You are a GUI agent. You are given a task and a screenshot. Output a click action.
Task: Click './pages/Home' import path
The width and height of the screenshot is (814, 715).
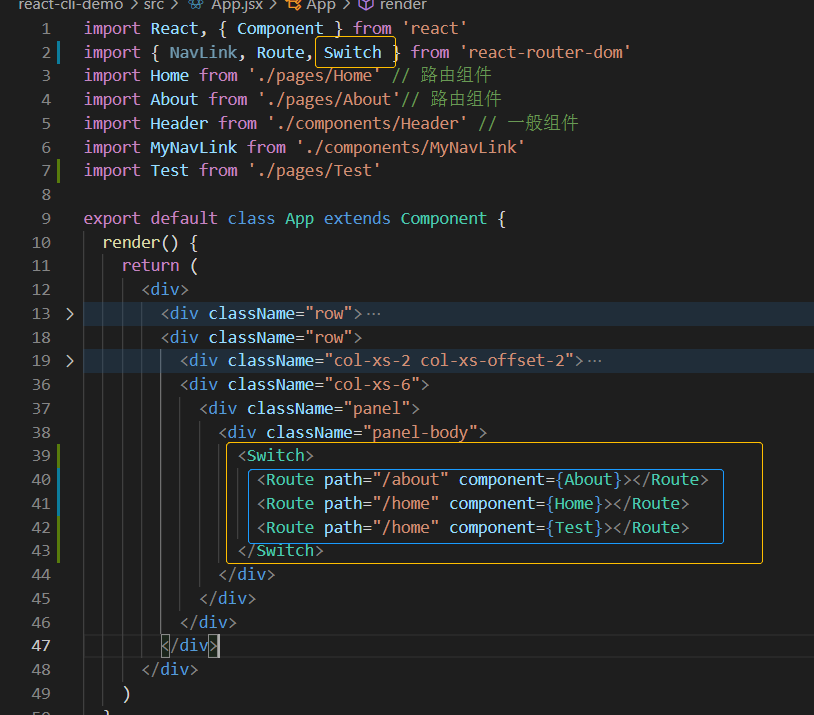point(315,76)
